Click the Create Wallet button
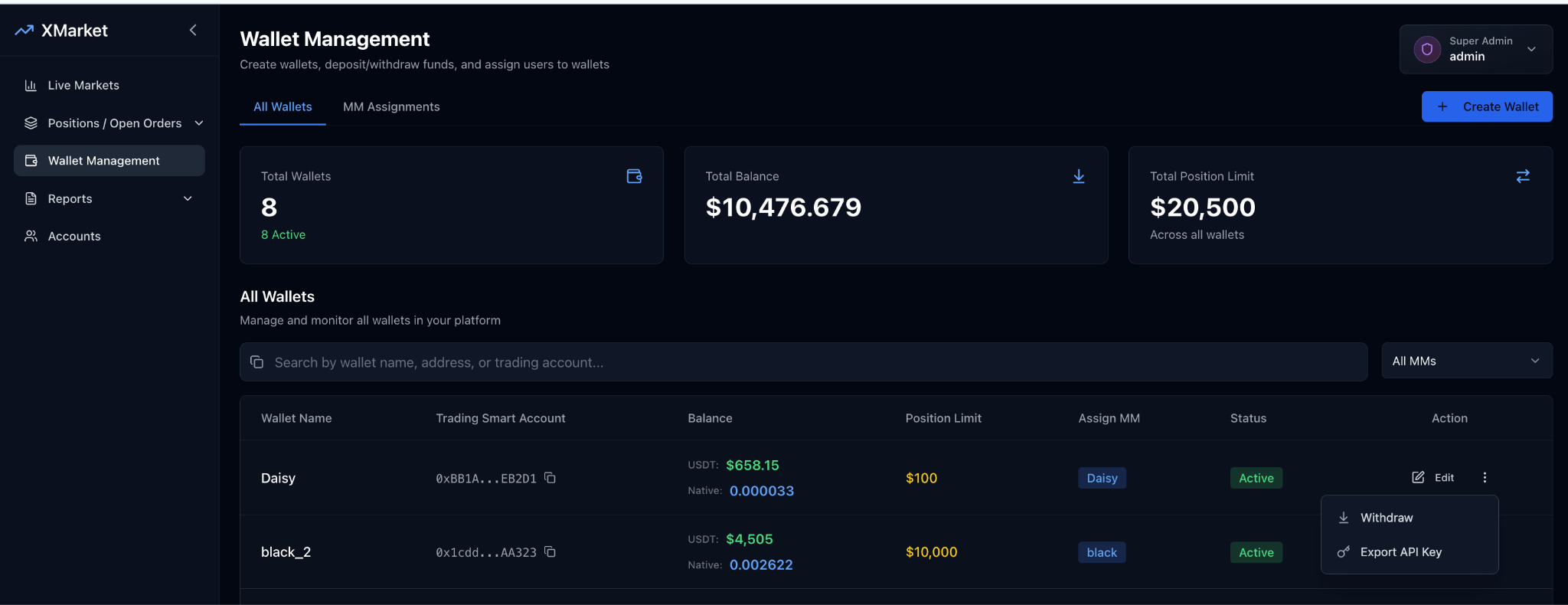 click(x=1486, y=107)
